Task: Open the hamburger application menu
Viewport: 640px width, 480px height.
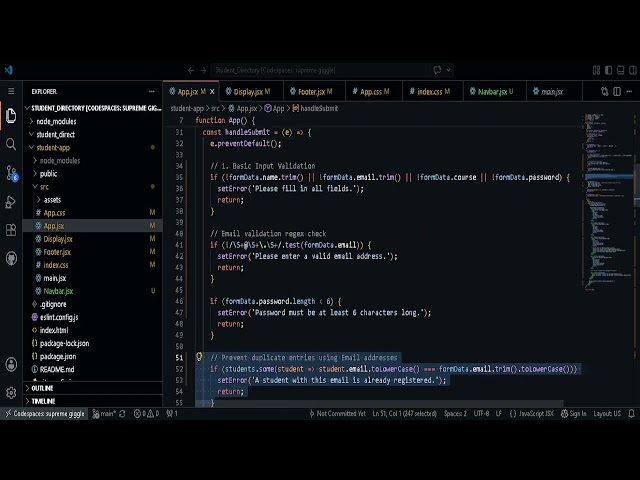Action: (x=11, y=91)
